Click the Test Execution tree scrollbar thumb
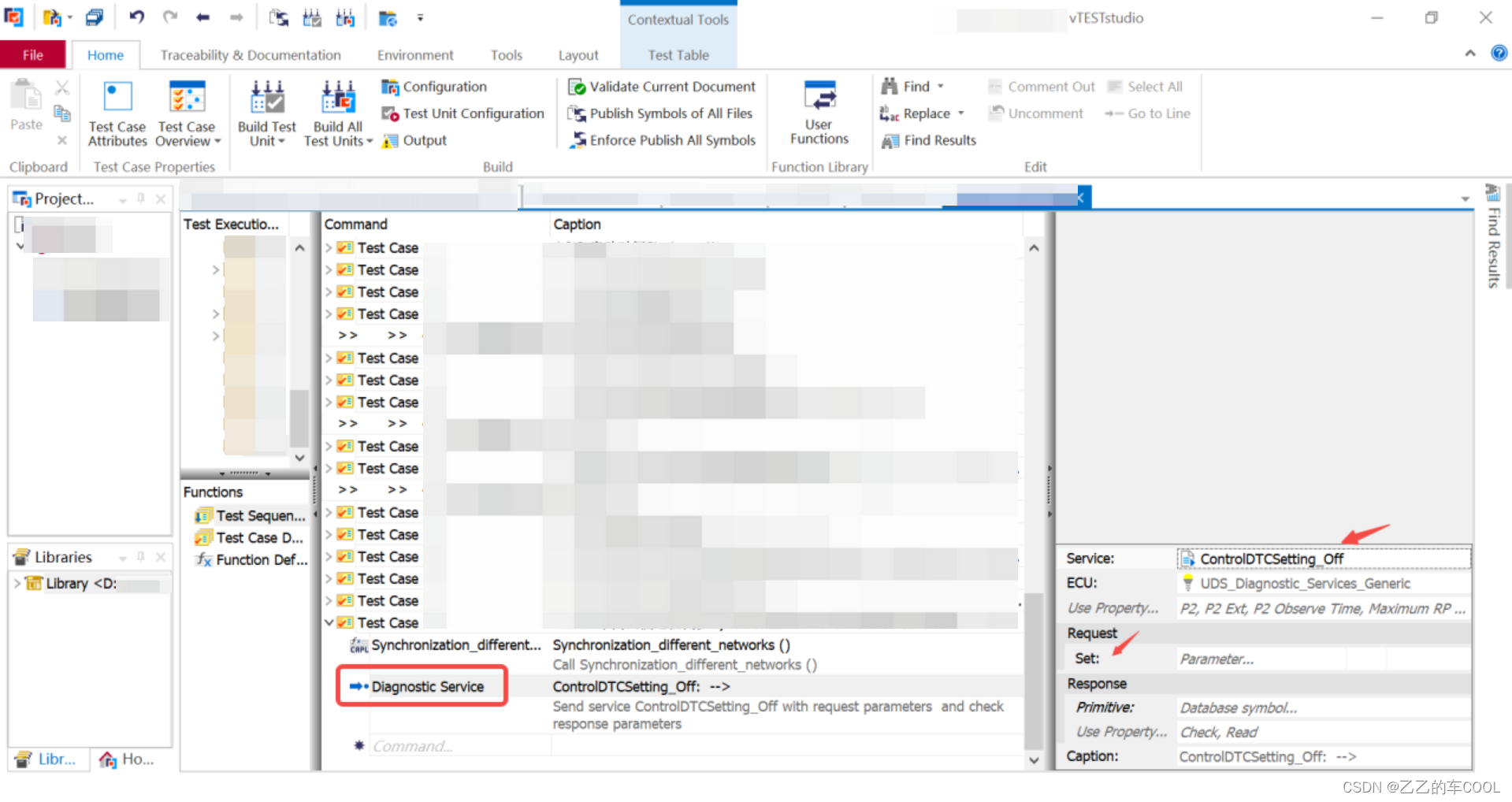This screenshot has height=802, width=1512. click(x=299, y=418)
